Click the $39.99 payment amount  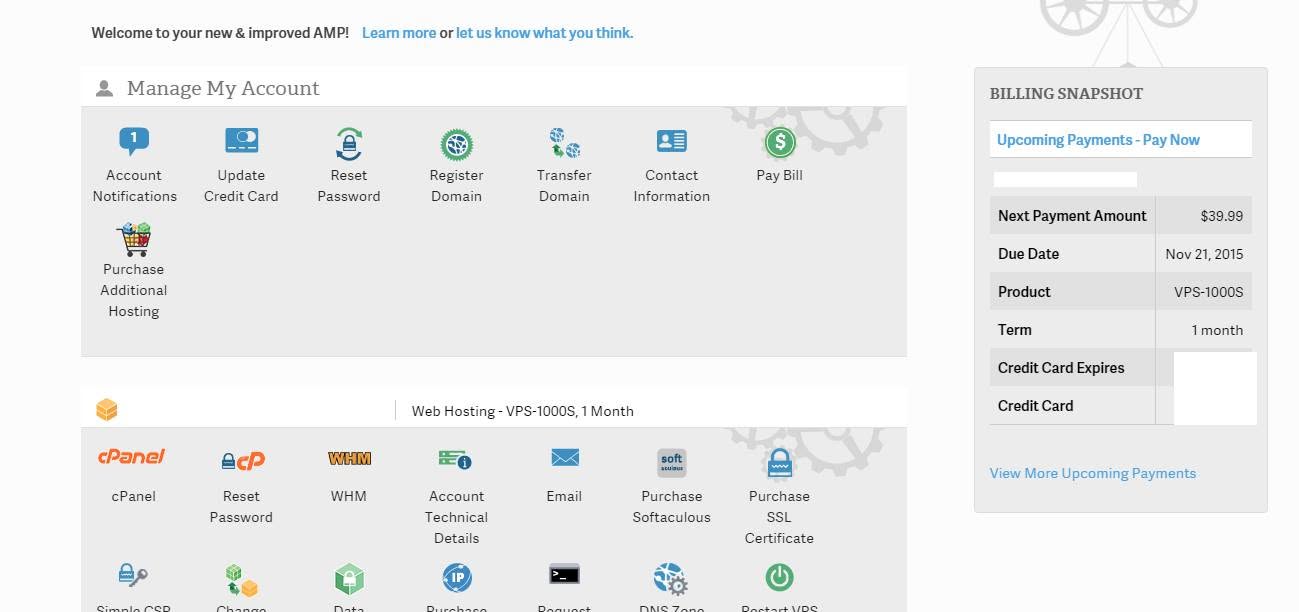tap(1222, 216)
